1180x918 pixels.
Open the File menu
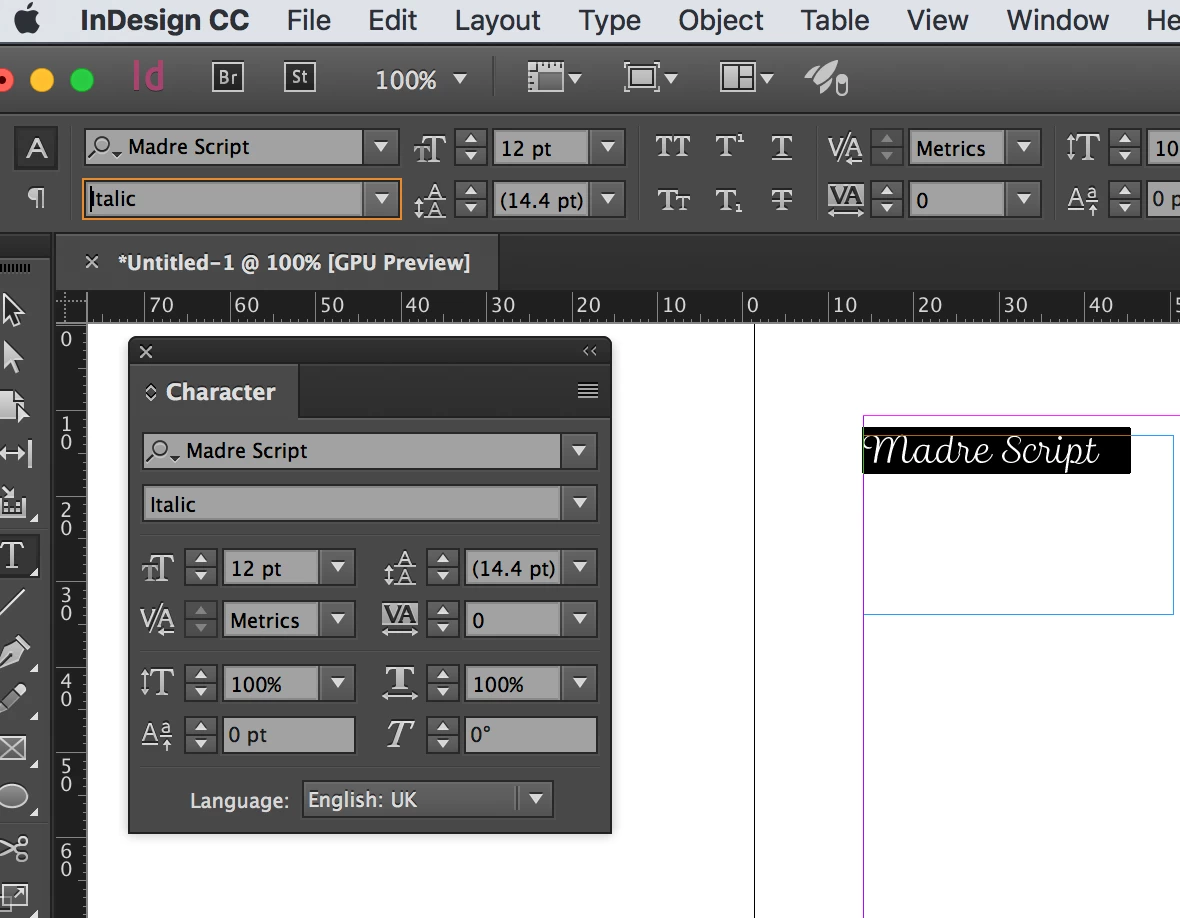tap(309, 20)
